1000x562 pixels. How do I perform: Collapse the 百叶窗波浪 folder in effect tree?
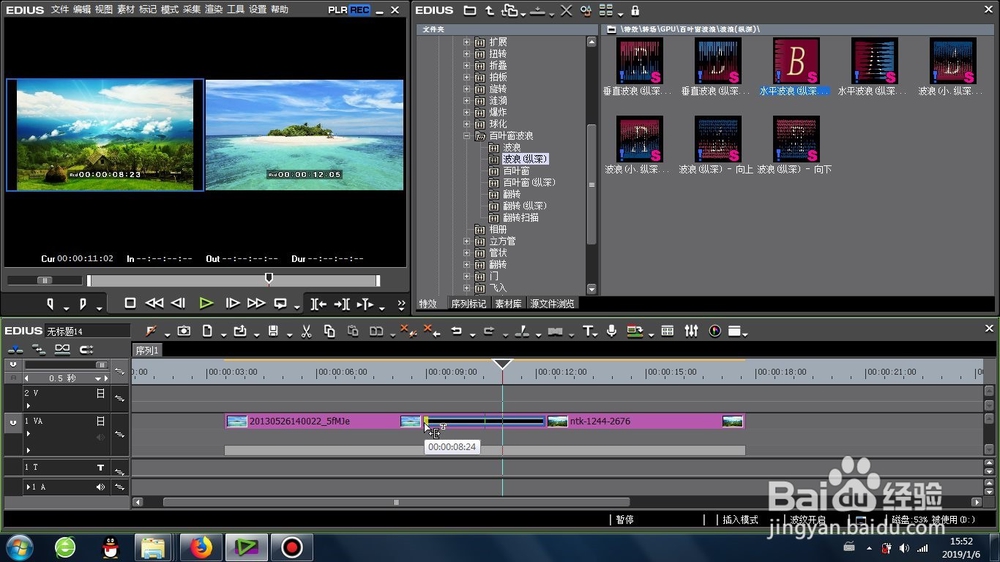click(x=466, y=136)
